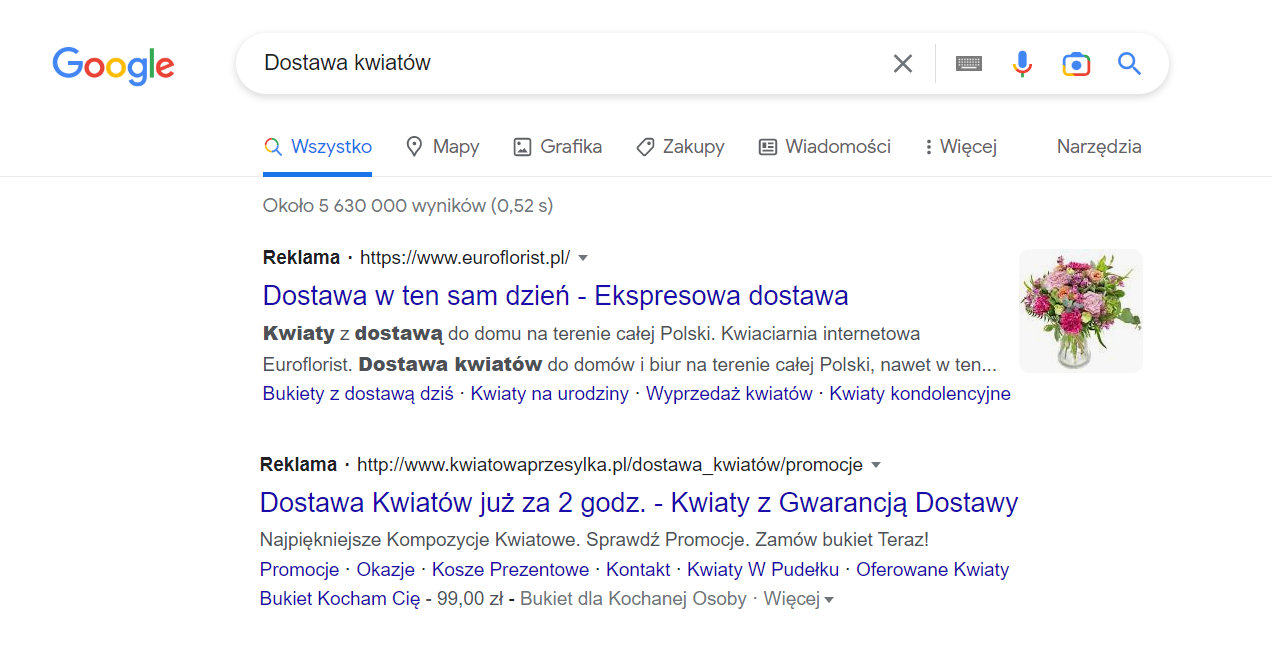Screen dimensions: 1276x670
Task: Search by image with camera icon
Action: [1076, 64]
